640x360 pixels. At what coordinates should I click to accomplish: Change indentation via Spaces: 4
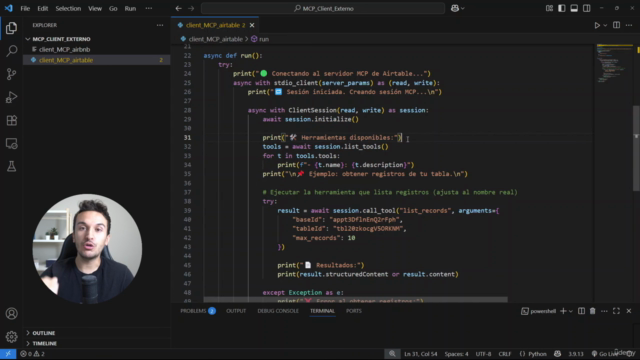coord(456,354)
